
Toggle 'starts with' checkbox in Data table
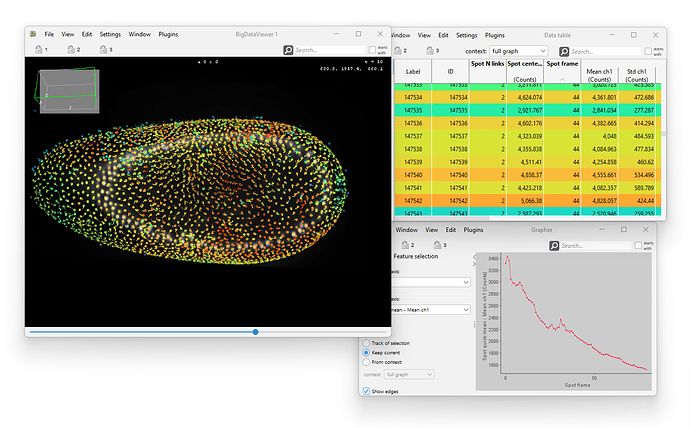click(648, 51)
